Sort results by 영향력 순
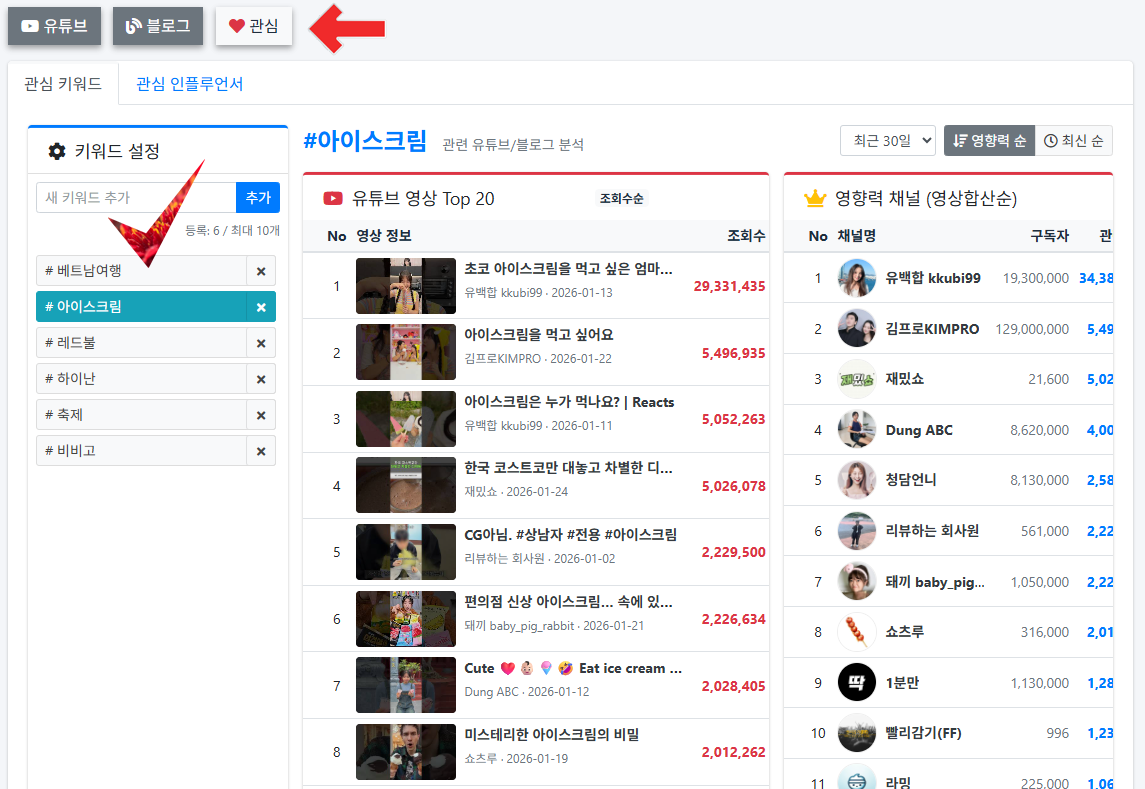Screen dimensions: 1145x789 point(989,141)
